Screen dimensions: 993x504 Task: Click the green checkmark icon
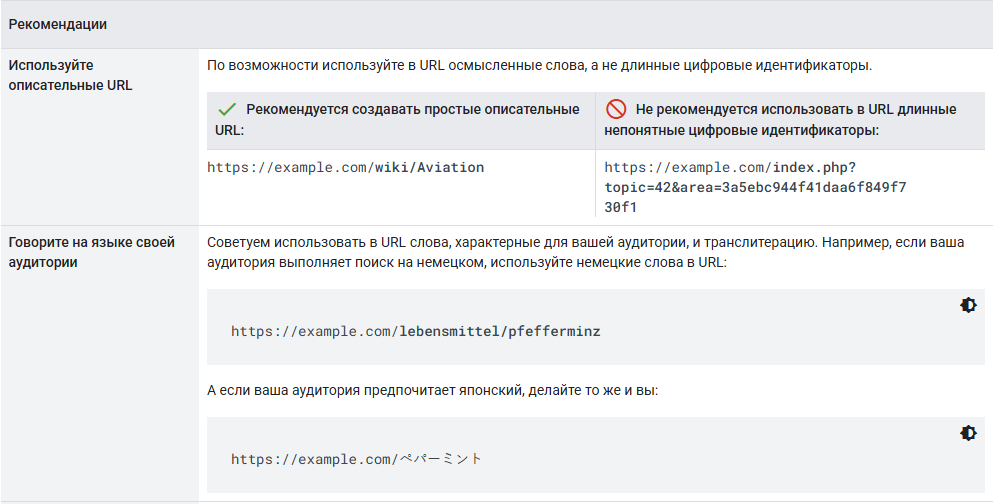tap(226, 109)
